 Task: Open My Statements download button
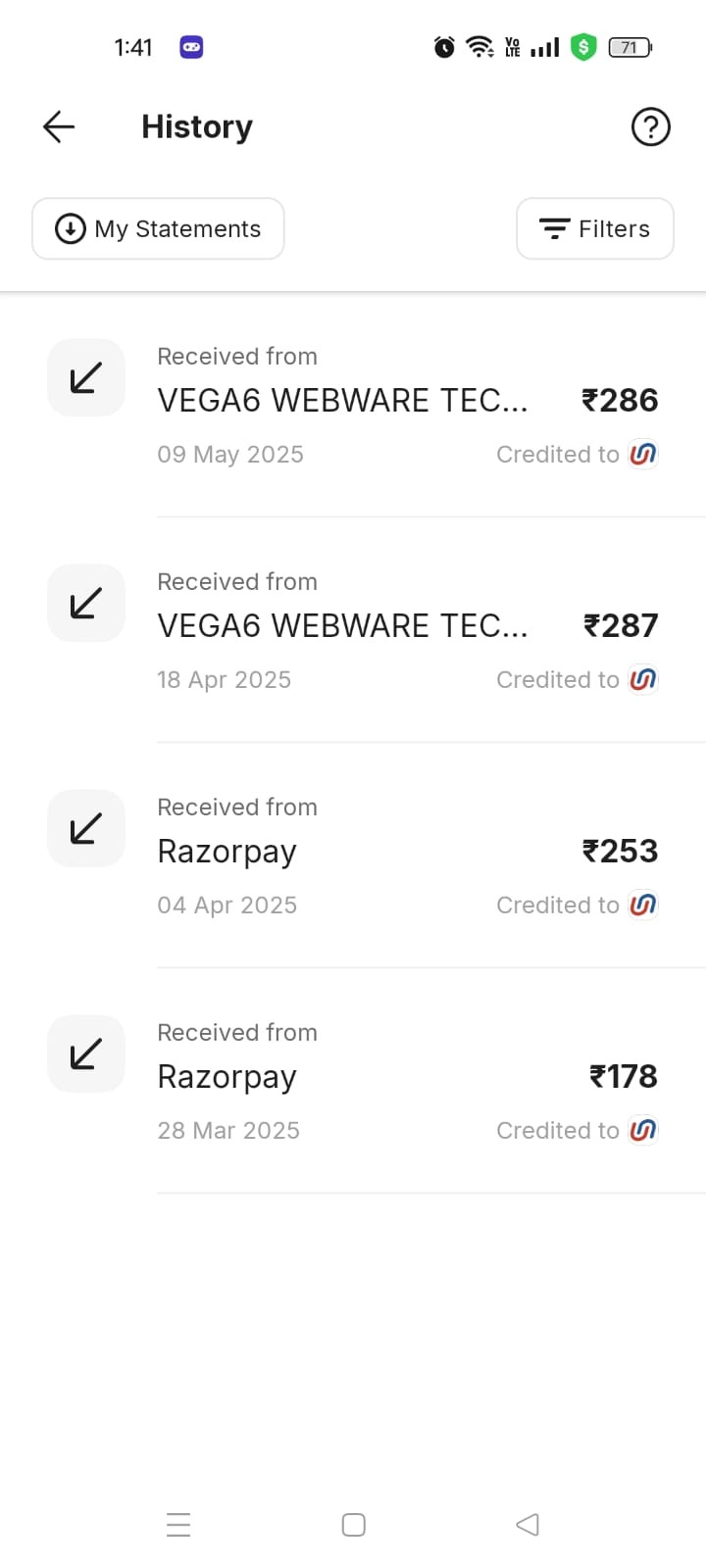coord(158,228)
